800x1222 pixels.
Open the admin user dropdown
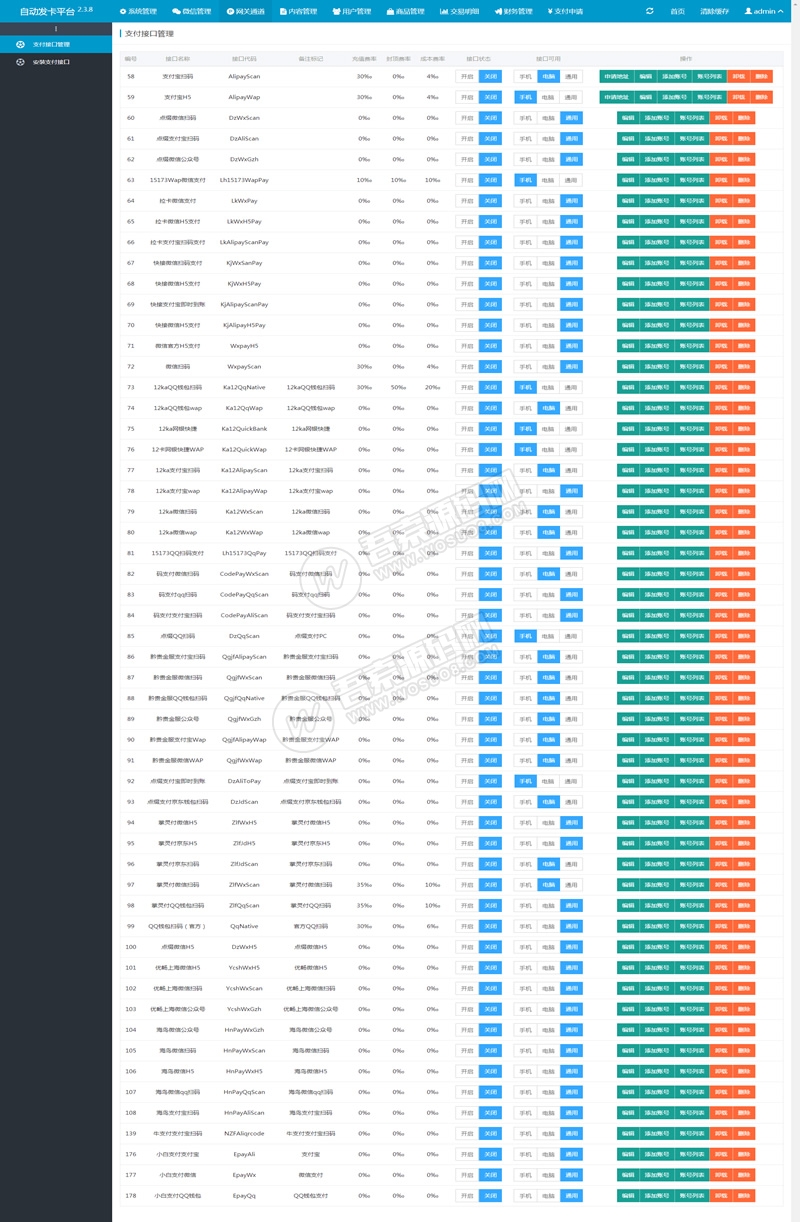[x=763, y=11]
